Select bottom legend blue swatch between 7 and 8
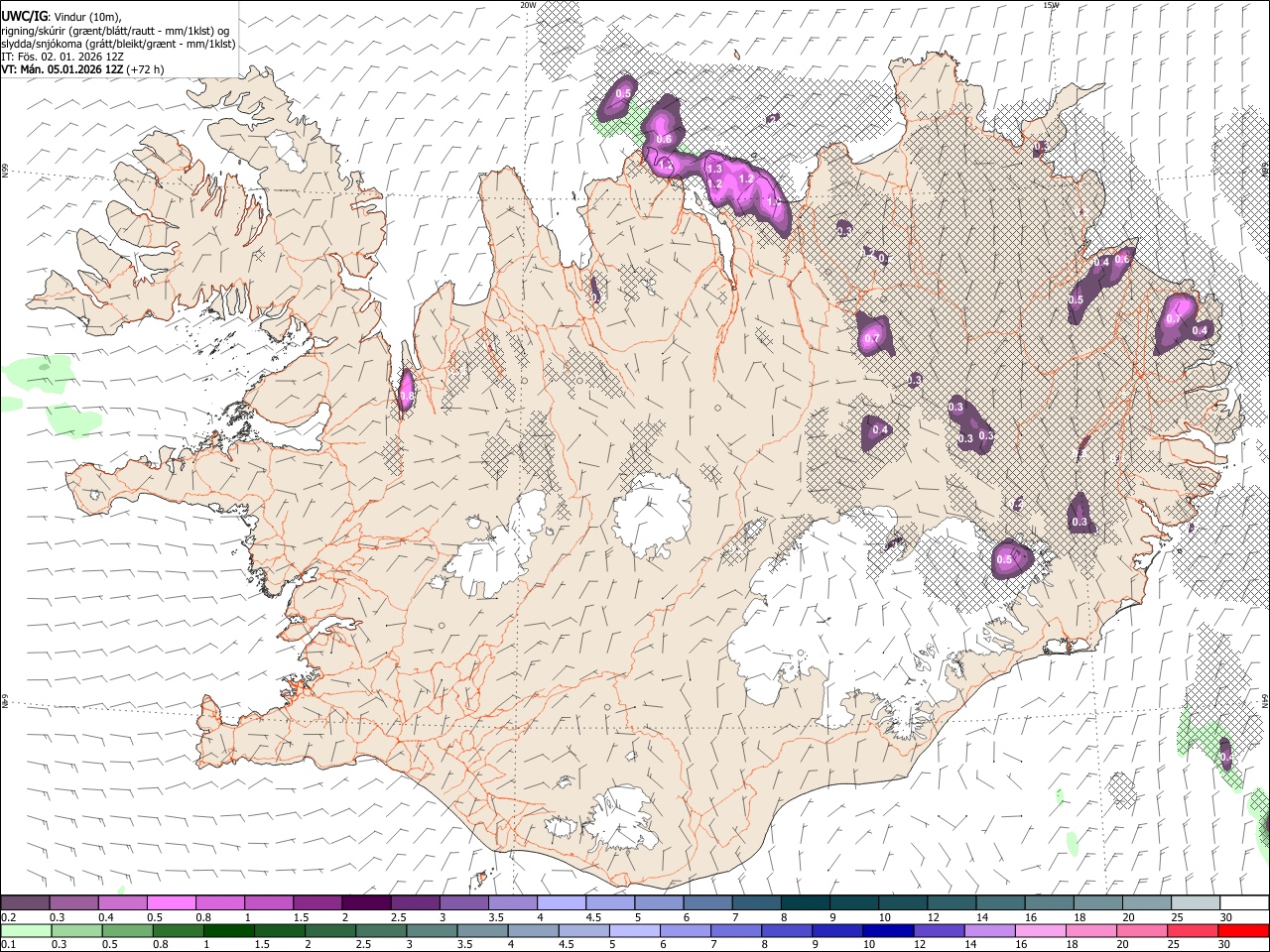Viewport: 1270px width, 952px height. (736, 930)
